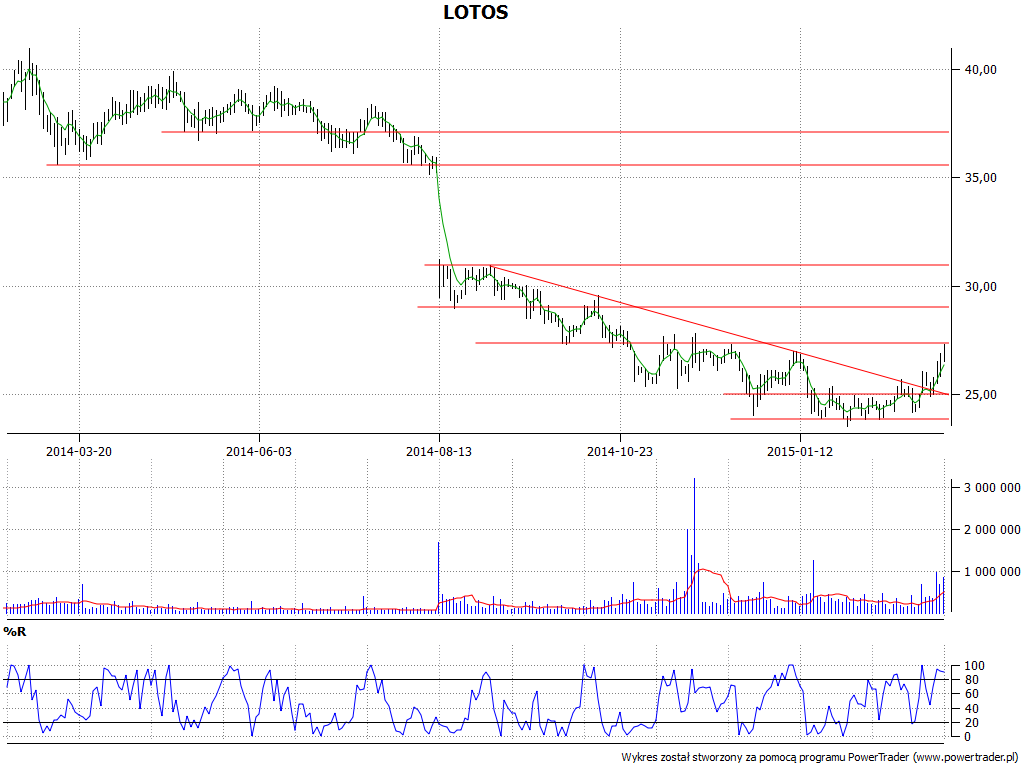The image size is (1024, 768).
Task: Select the 40 level on %R axis
Action: coord(971,709)
